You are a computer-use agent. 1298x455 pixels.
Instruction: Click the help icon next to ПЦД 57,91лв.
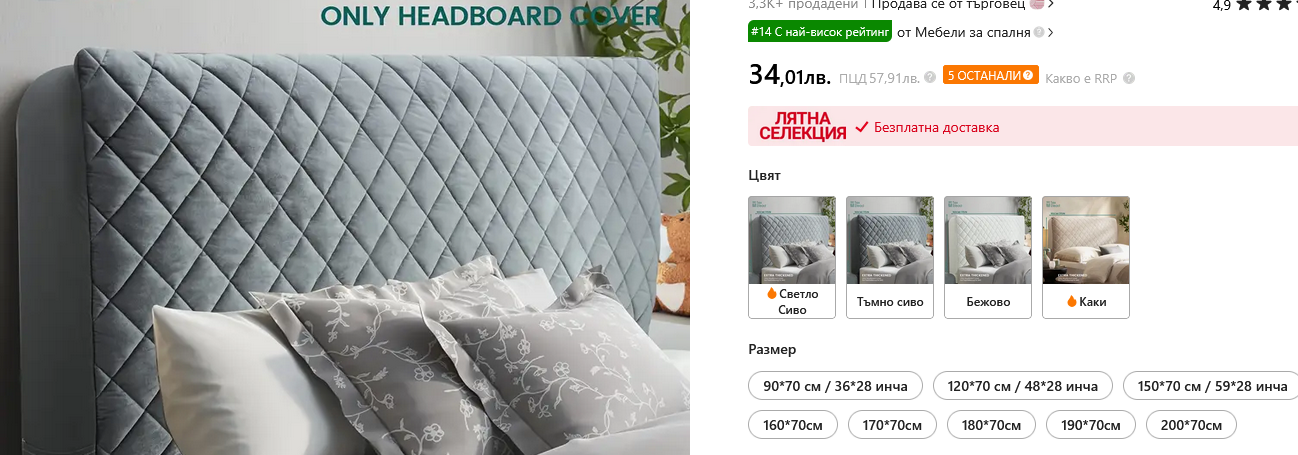(x=930, y=77)
